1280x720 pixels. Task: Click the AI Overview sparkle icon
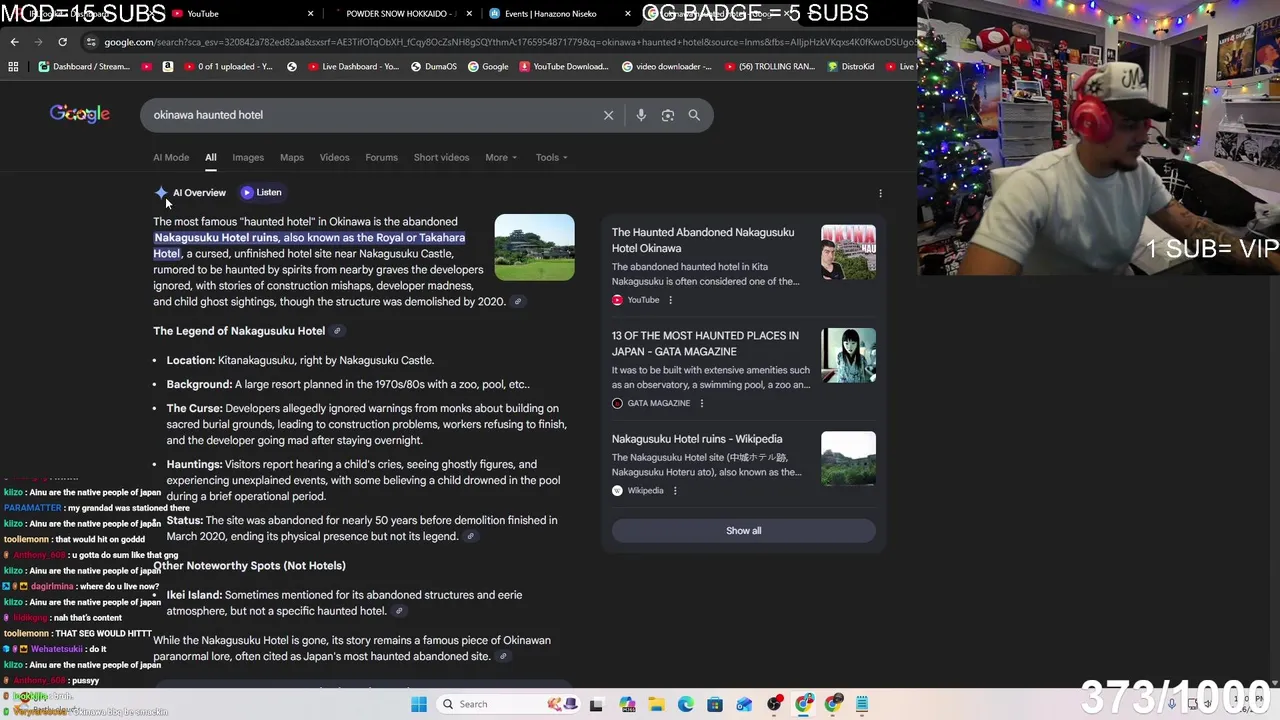(161, 192)
